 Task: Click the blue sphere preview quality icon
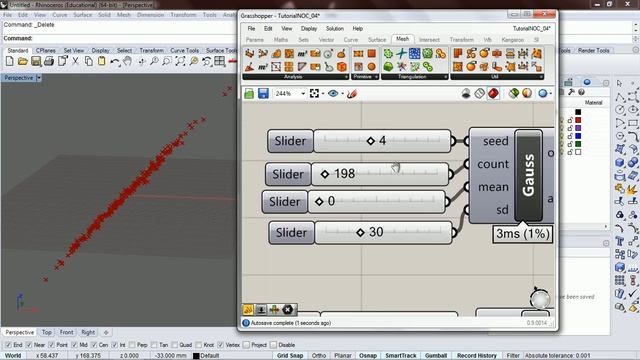pyautogui.click(x=542, y=93)
